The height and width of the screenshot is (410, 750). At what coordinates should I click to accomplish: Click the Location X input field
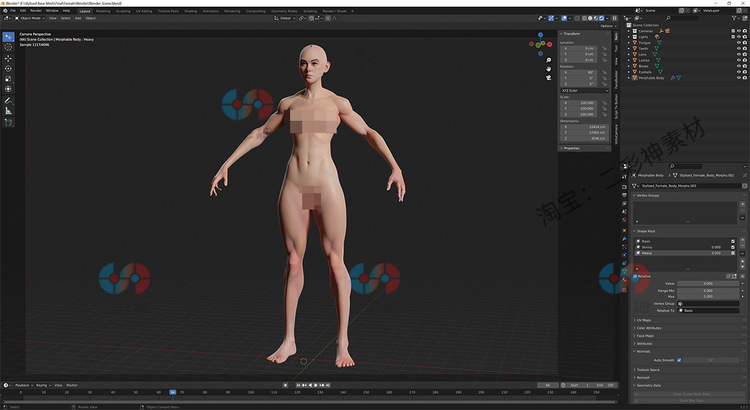coord(578,48)
